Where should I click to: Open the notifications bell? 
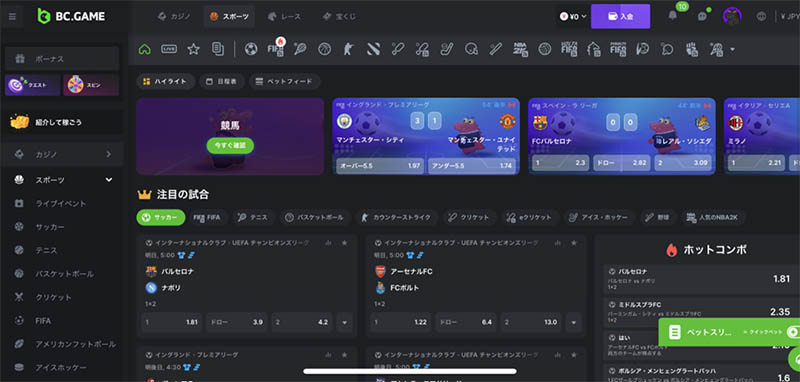[673, 16]
